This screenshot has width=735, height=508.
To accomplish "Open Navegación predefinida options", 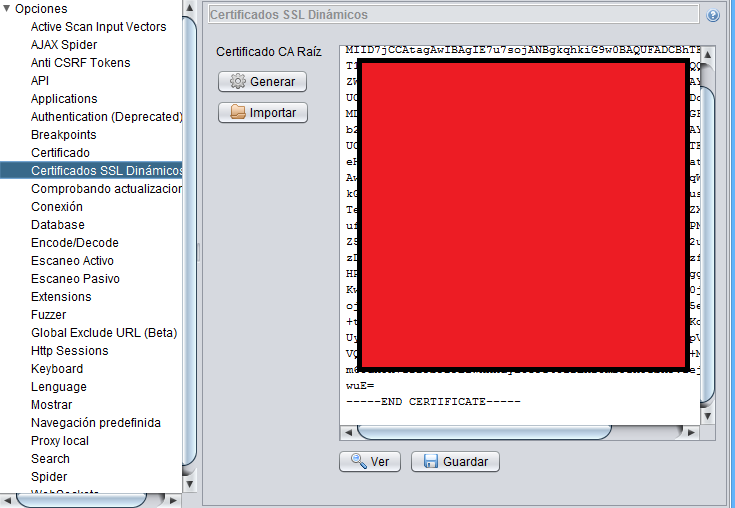I will coord(96,422).
